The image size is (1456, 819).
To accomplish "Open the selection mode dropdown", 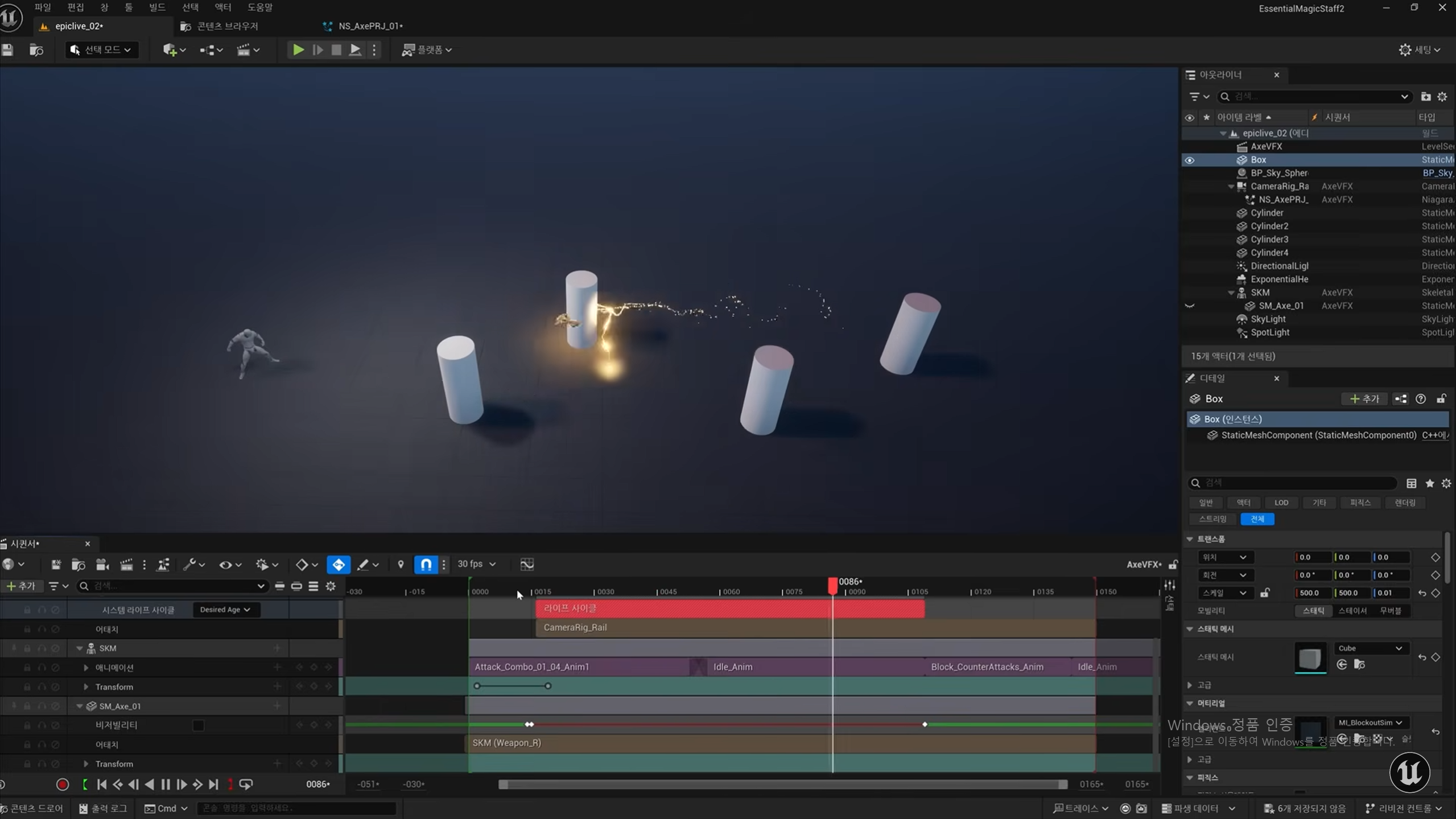I will [x=101, y=50].
